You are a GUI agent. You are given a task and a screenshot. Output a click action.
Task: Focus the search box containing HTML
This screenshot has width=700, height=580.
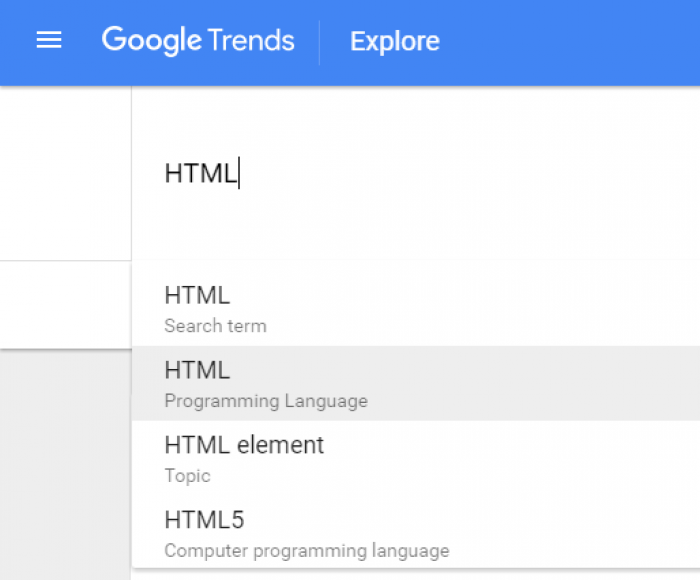416,173
